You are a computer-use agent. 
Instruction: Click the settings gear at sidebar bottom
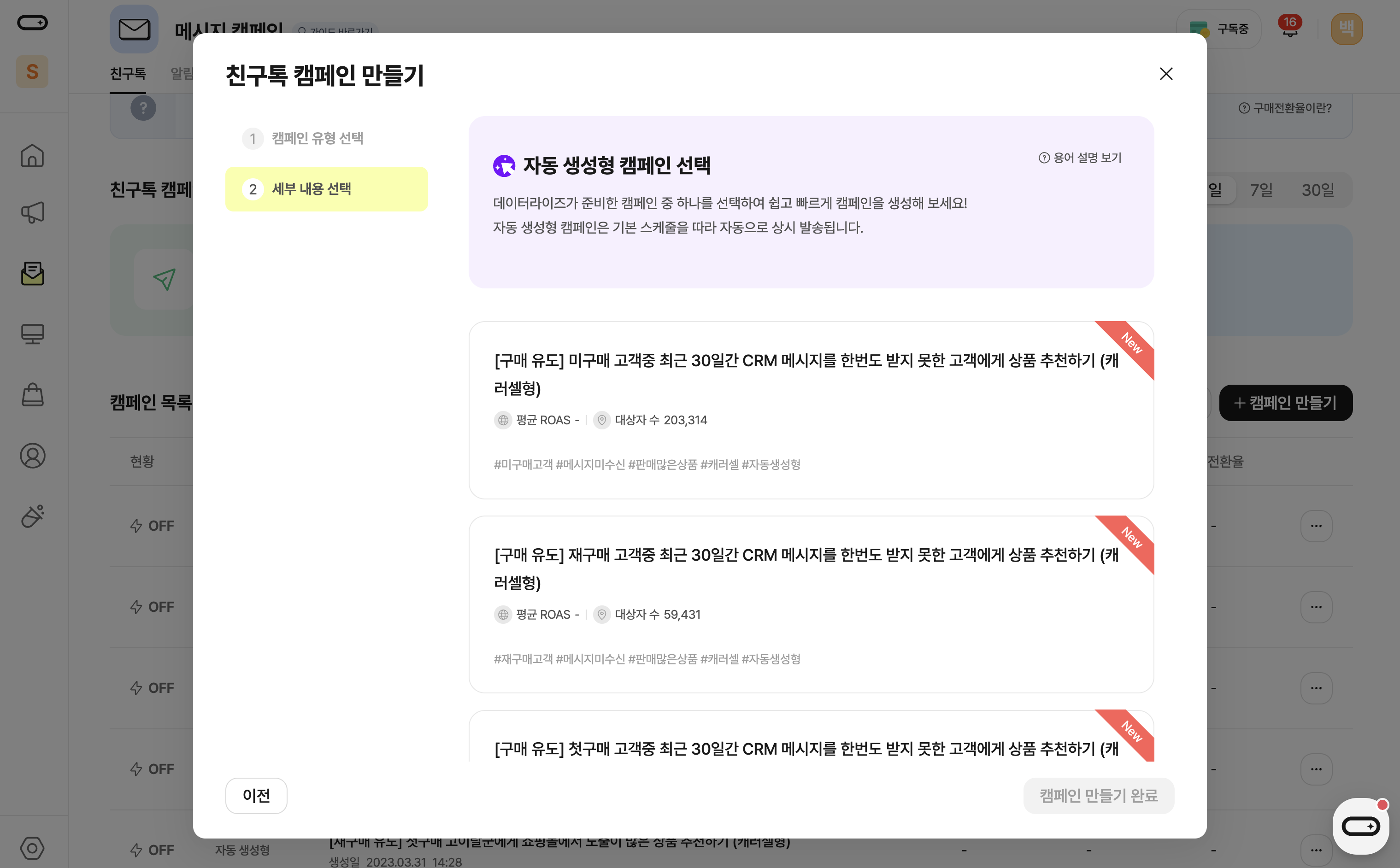(x=33, y=848)
